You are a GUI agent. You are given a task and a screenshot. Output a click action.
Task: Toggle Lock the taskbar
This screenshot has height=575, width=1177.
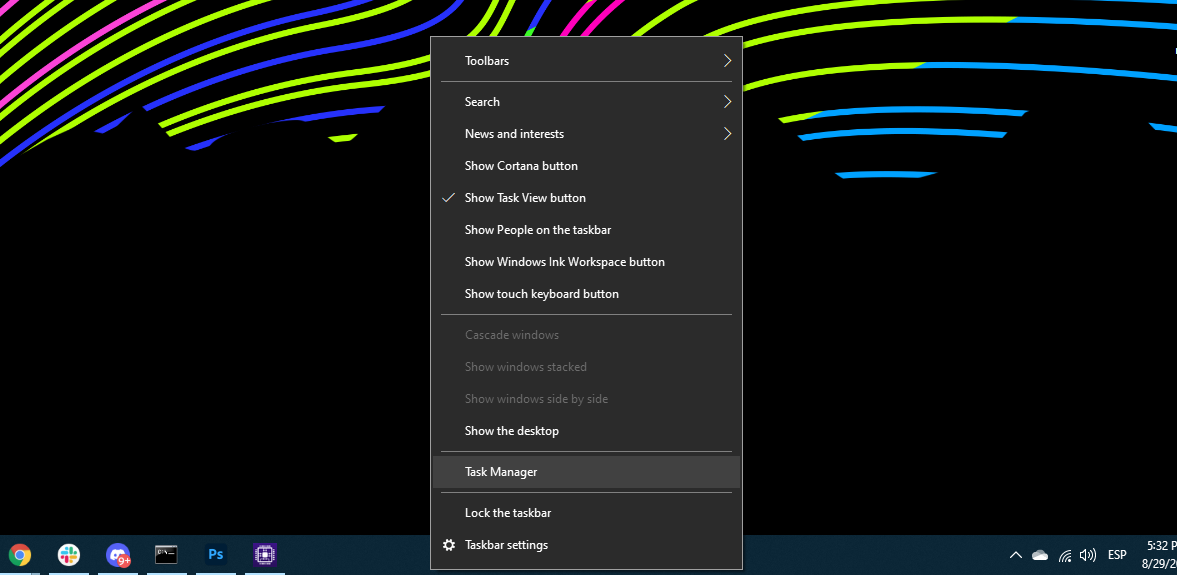pos(586,513)
